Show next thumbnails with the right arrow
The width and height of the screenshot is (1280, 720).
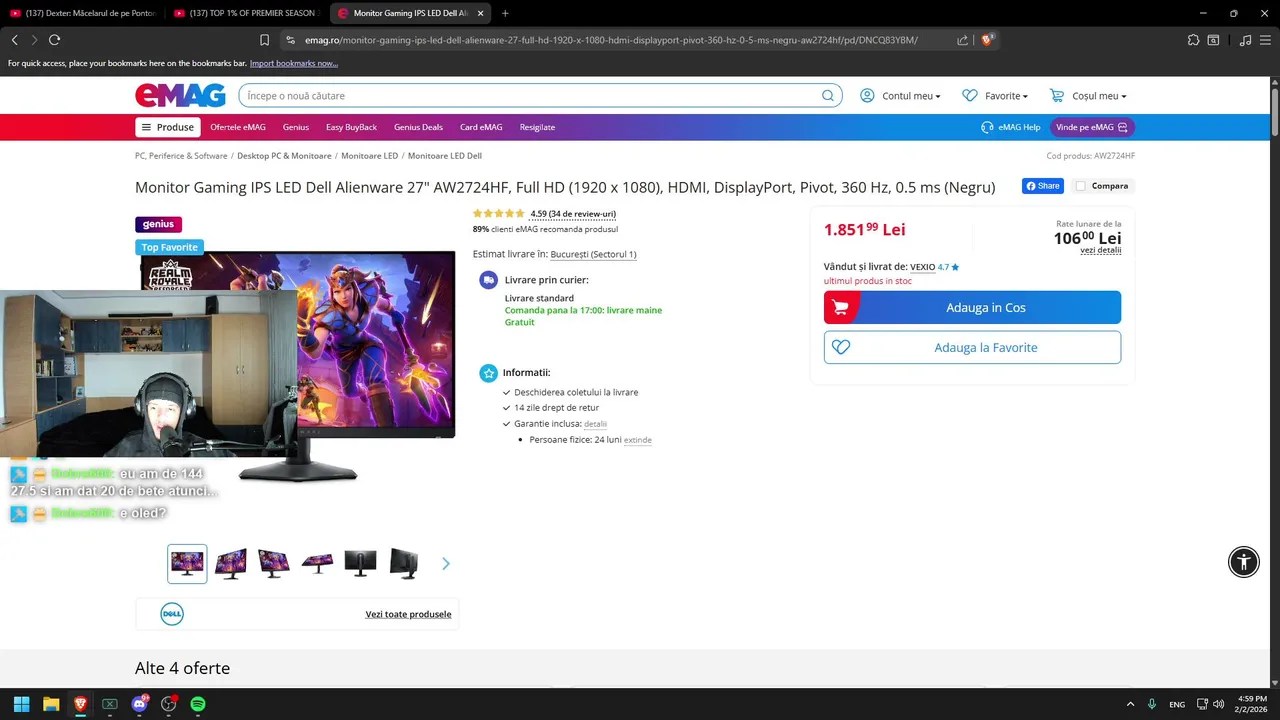click(x=446, y=564)
